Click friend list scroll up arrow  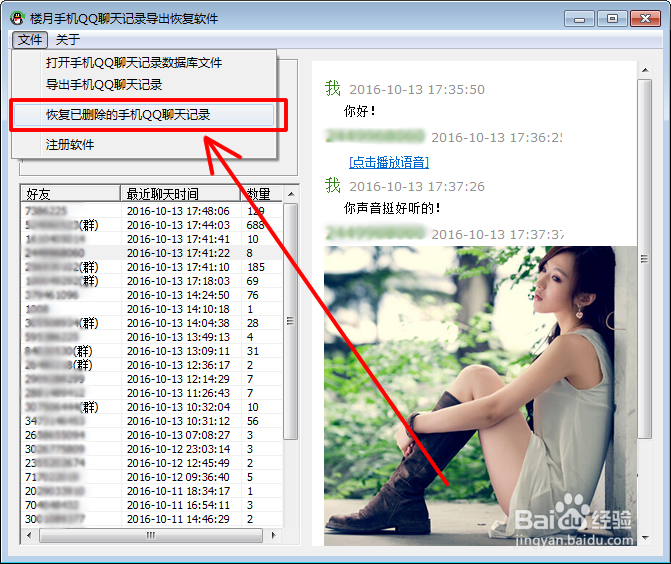click(291, 194)
